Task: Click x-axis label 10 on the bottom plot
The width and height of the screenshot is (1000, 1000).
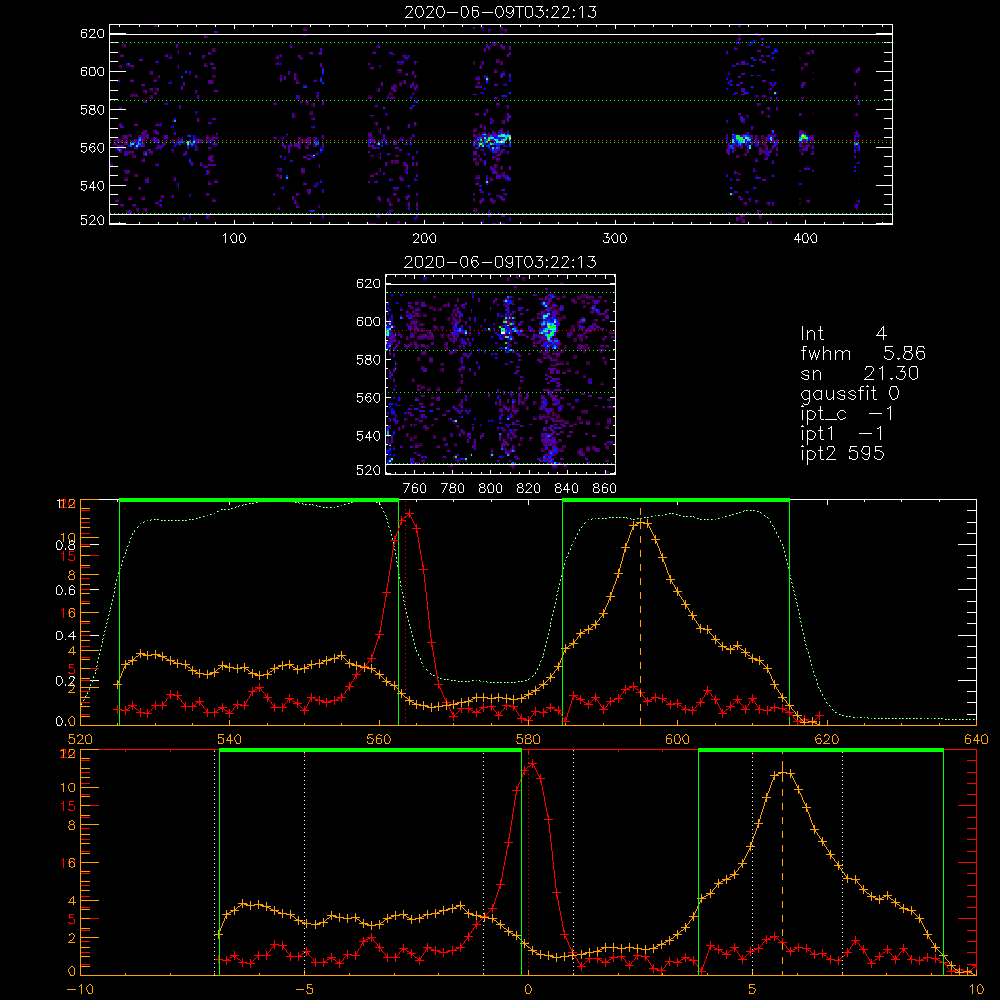Action: coord(976,990)
